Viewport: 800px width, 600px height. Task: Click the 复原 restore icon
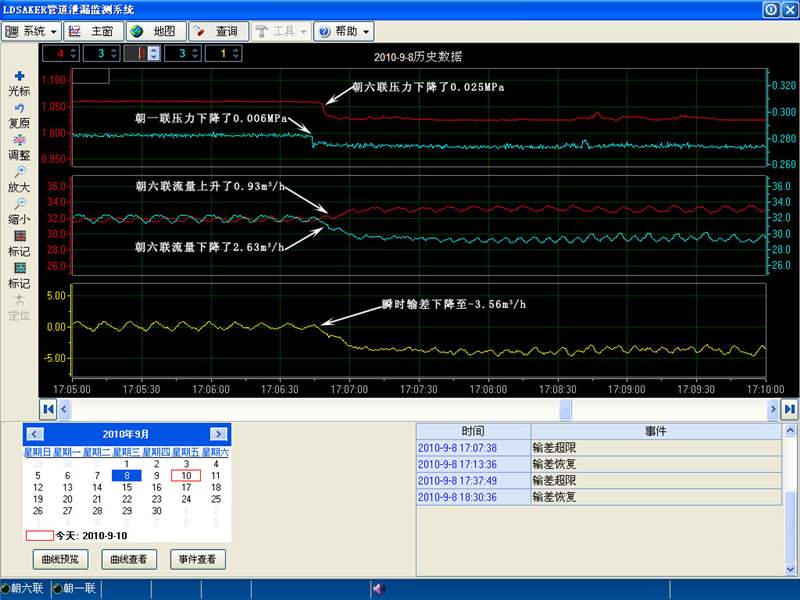click(x=19, y=108)
